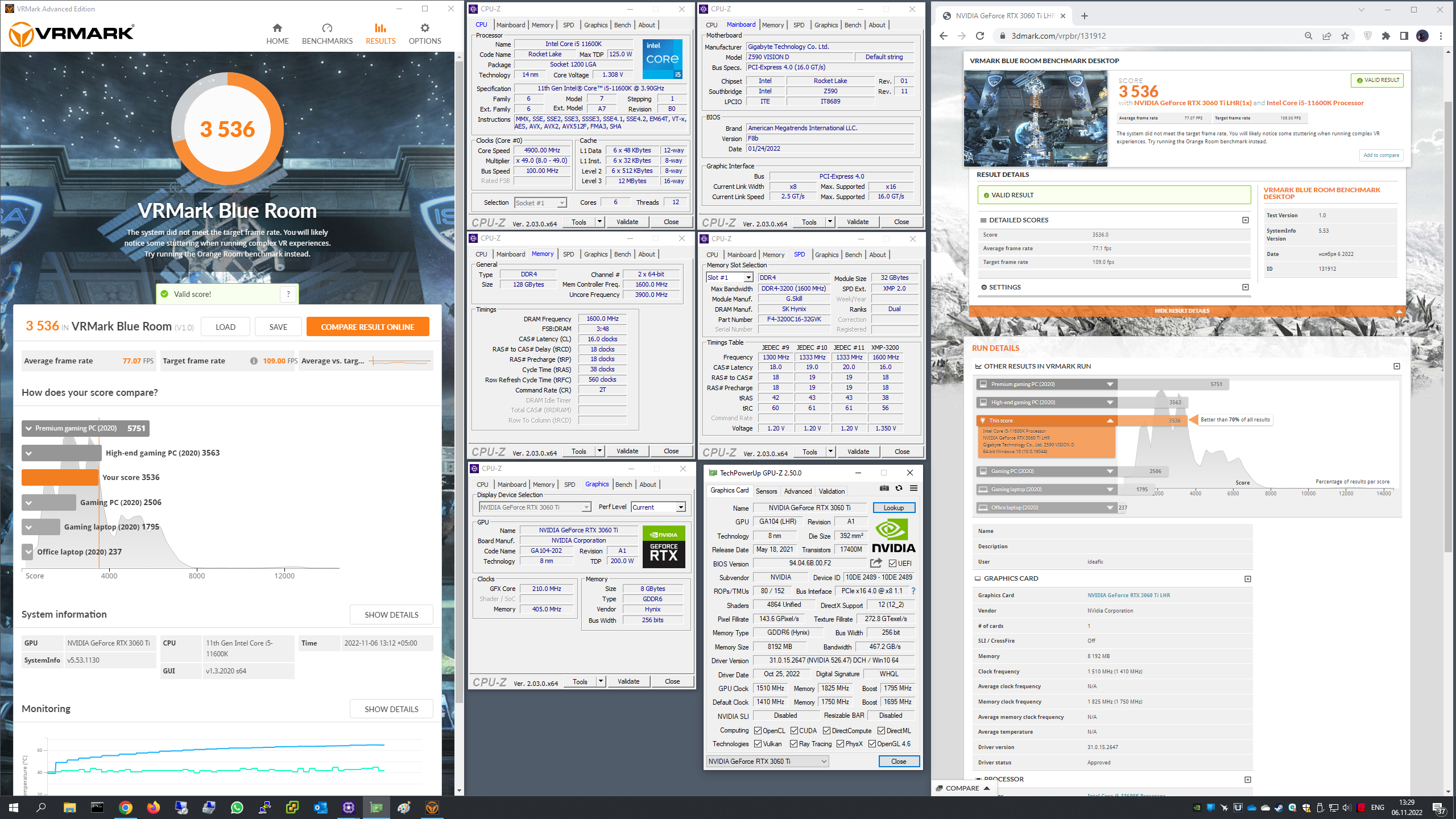Switch to the Advanced tab in GPU-Z

798,491
